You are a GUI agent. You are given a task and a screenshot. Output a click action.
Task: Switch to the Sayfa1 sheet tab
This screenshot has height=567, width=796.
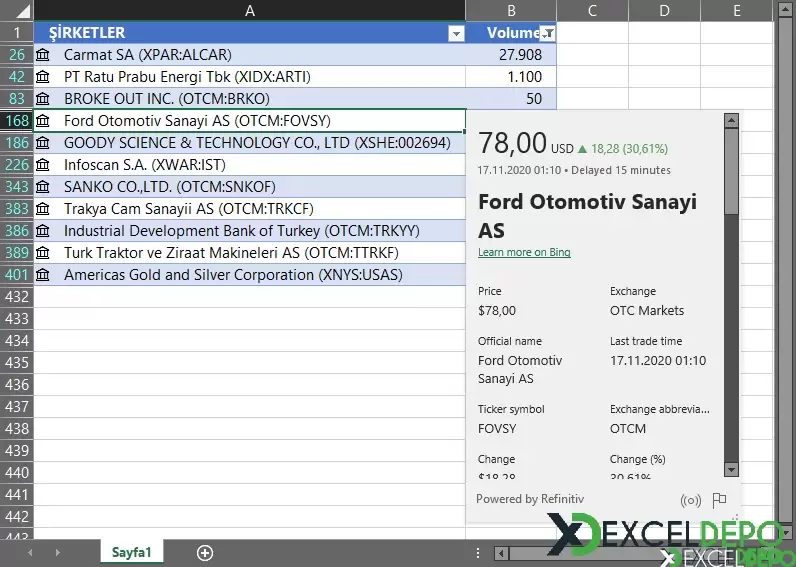tap(131, 552)
